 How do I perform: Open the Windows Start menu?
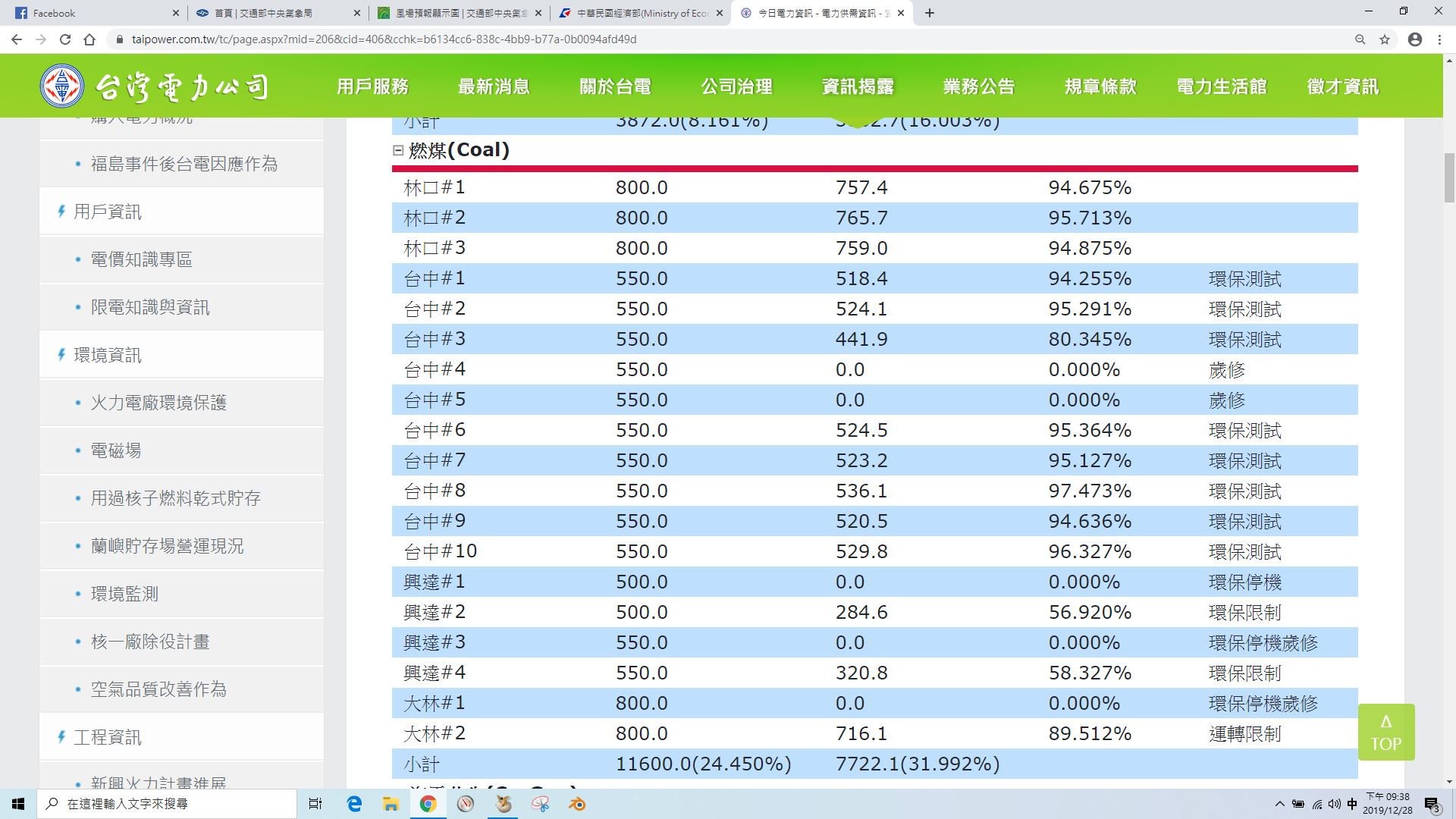pos(18,804)
